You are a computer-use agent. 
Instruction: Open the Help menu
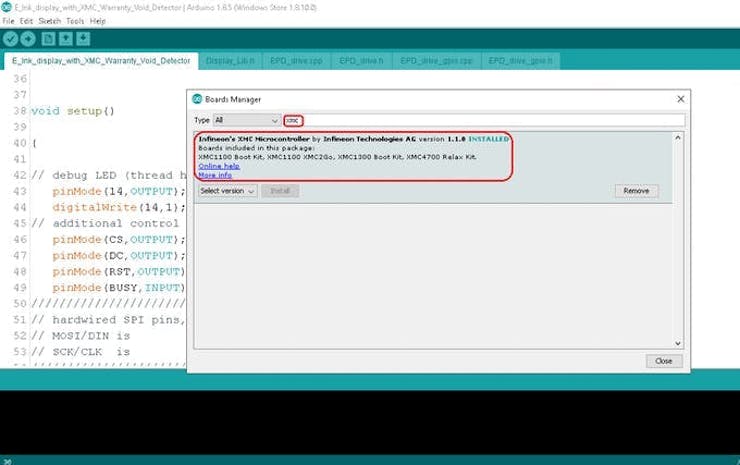pos(98,21)
